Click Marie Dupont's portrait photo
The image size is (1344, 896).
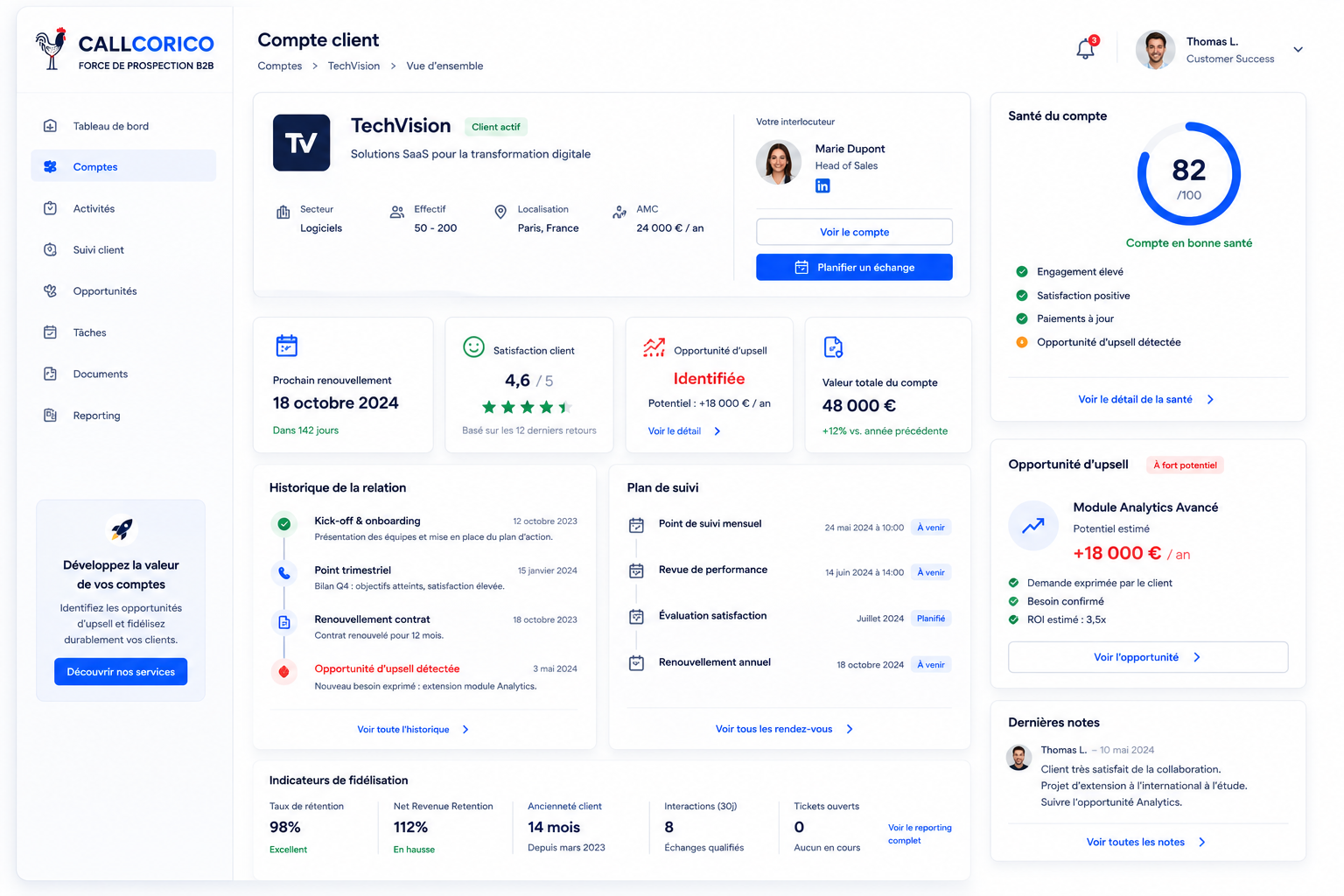tap(779, 163)
